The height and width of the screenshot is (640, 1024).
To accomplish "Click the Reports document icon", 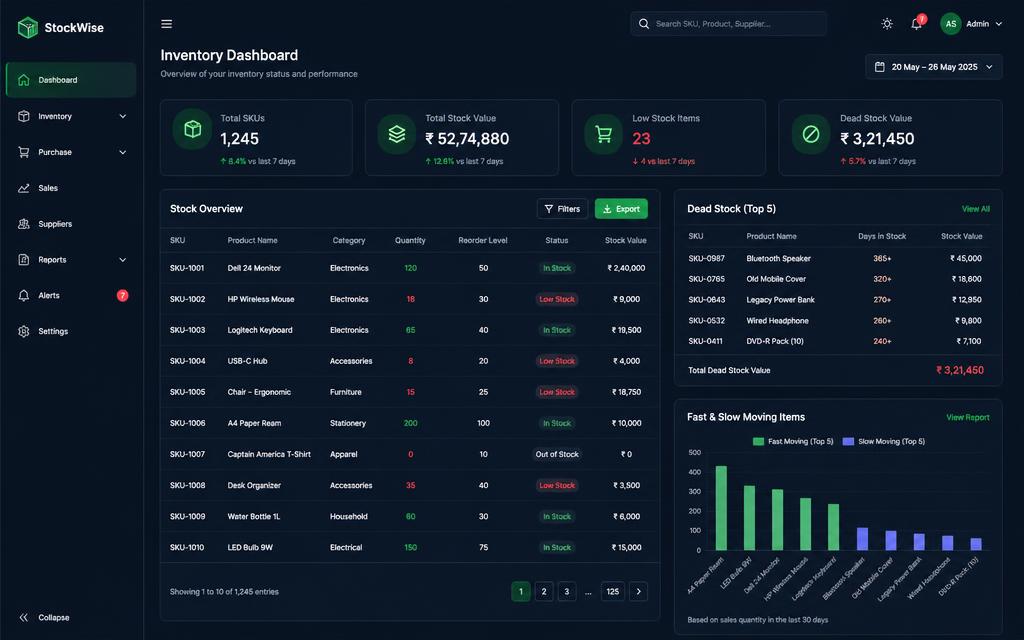I will click(x=24, y=260).
